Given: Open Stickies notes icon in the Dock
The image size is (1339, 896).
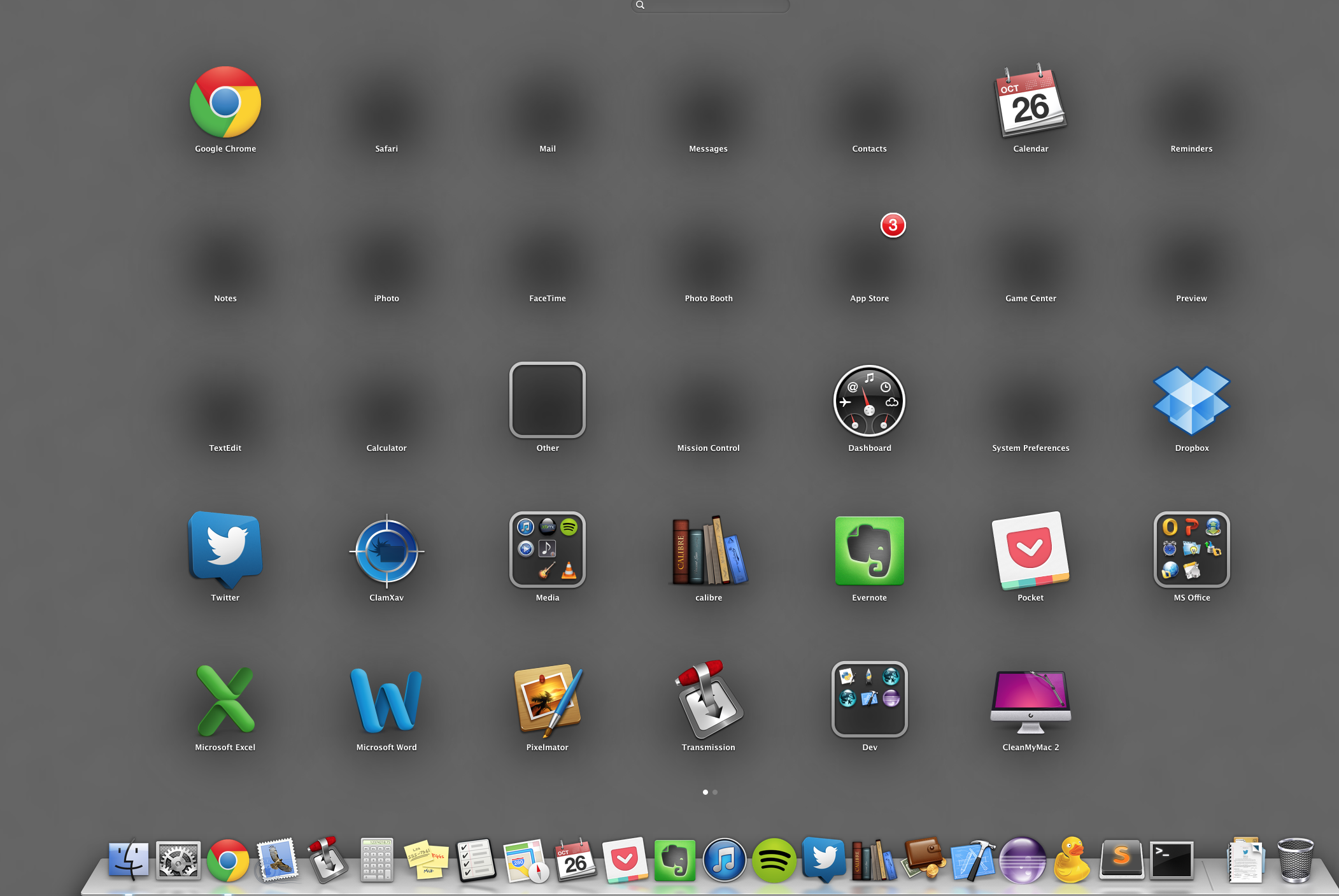Looking at the screenshot, I should coord(426,860).
